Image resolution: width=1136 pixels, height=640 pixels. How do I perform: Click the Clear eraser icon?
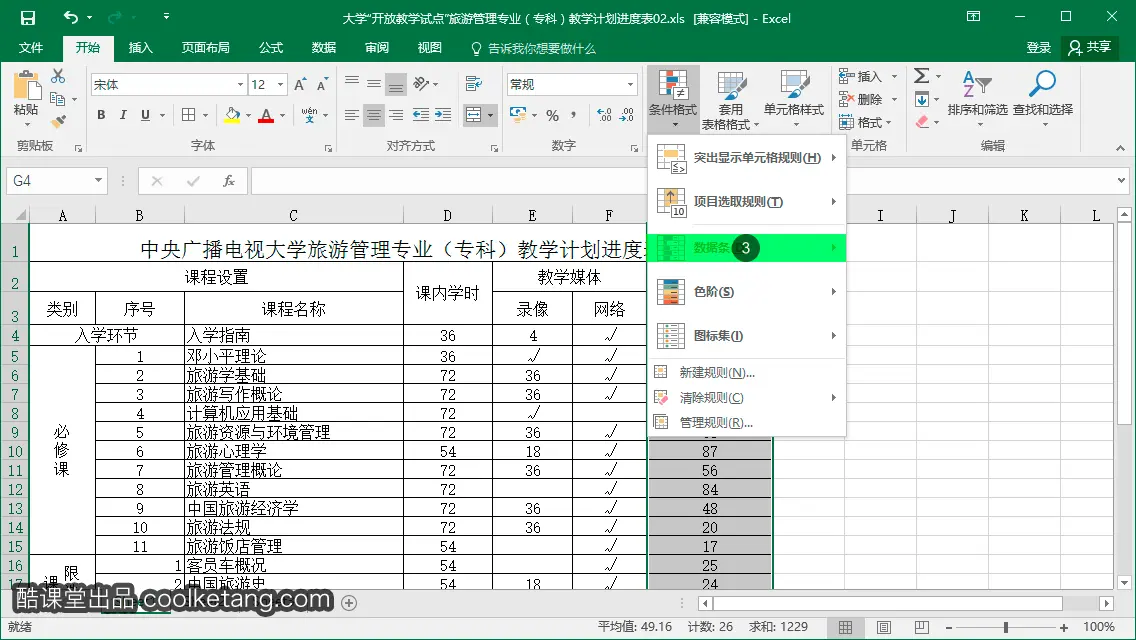(922, 122)
